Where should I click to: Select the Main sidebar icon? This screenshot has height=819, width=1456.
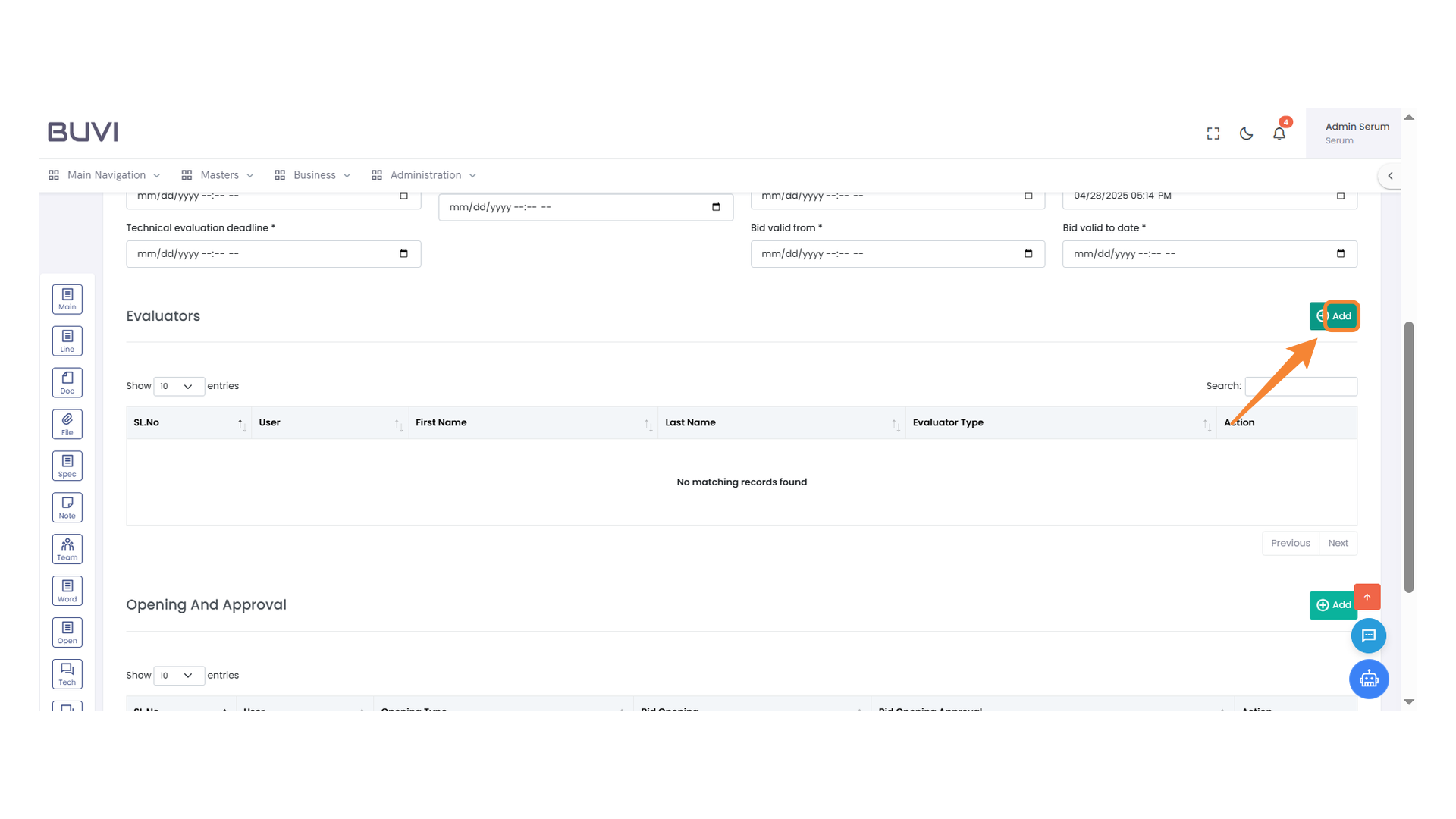(67, 299)
